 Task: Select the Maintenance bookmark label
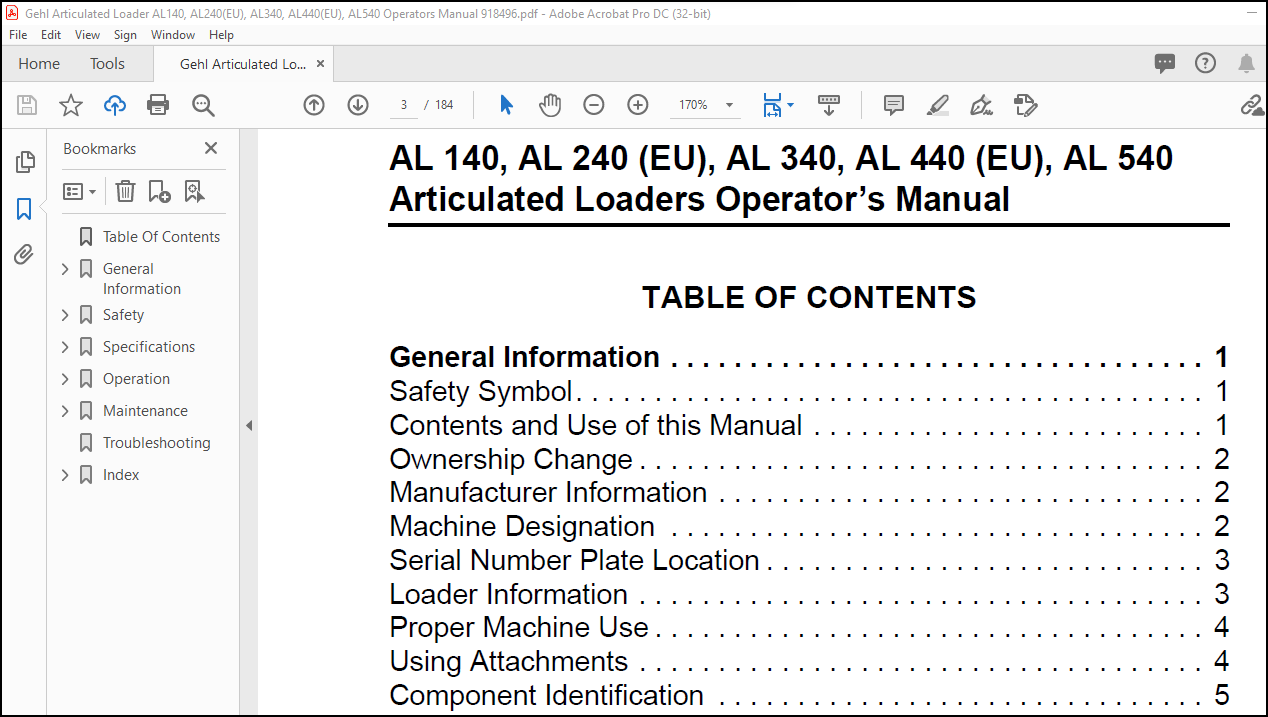point(145,411)
